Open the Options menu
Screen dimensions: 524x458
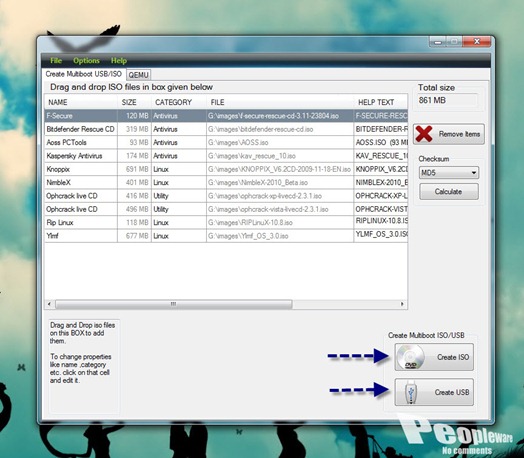point(86,60)
